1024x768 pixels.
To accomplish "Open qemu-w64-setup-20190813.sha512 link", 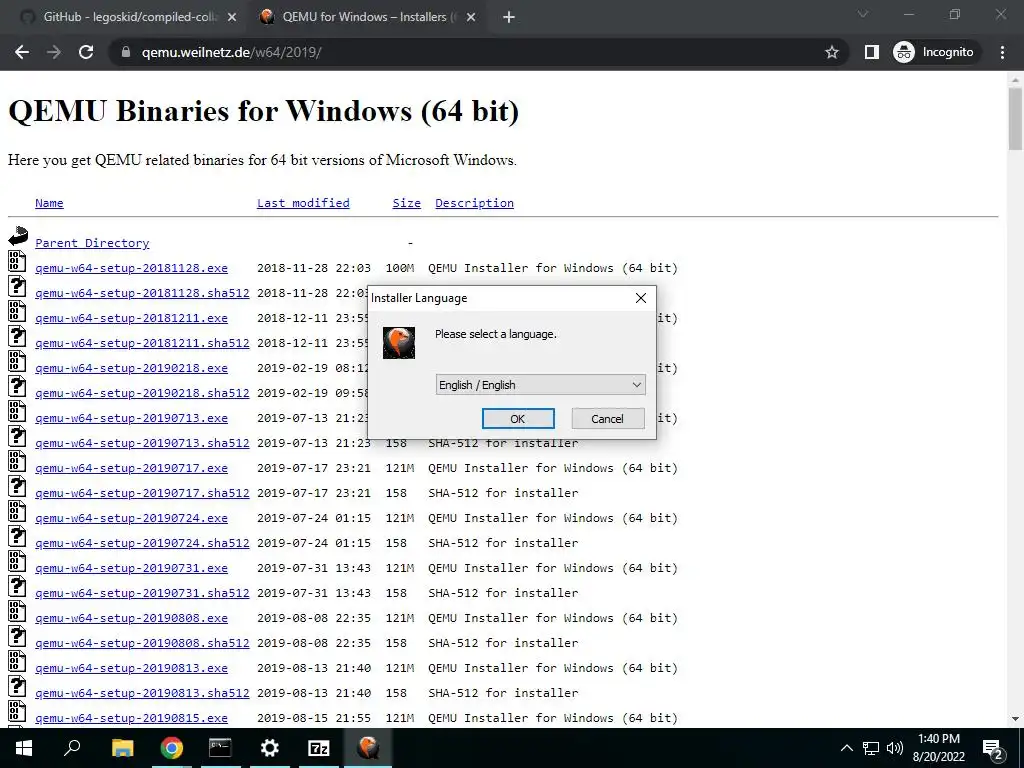I will tap(142, 693).
